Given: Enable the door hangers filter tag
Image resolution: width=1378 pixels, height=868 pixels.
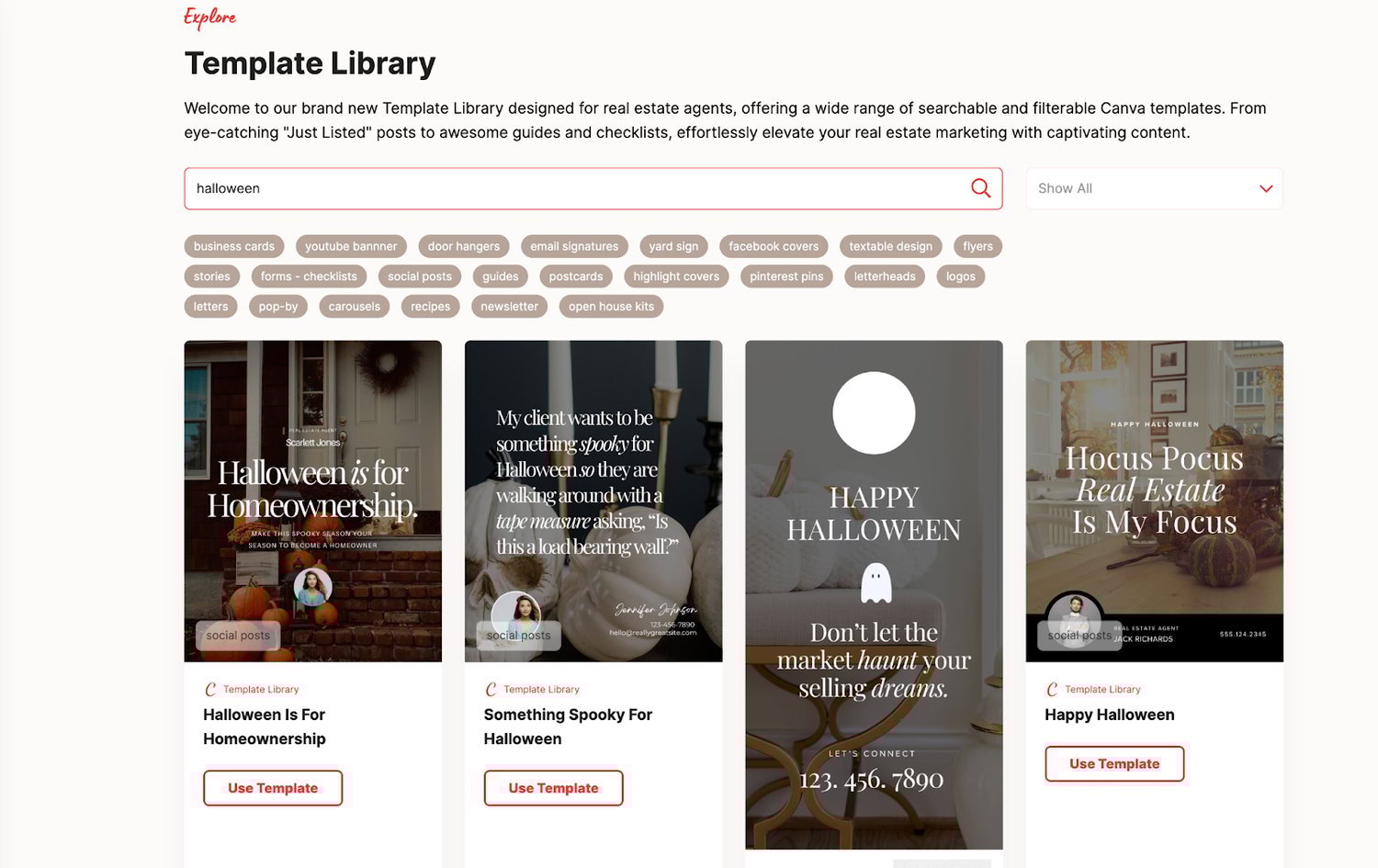Looking at the screenshot, I should (x=464, y=246).
